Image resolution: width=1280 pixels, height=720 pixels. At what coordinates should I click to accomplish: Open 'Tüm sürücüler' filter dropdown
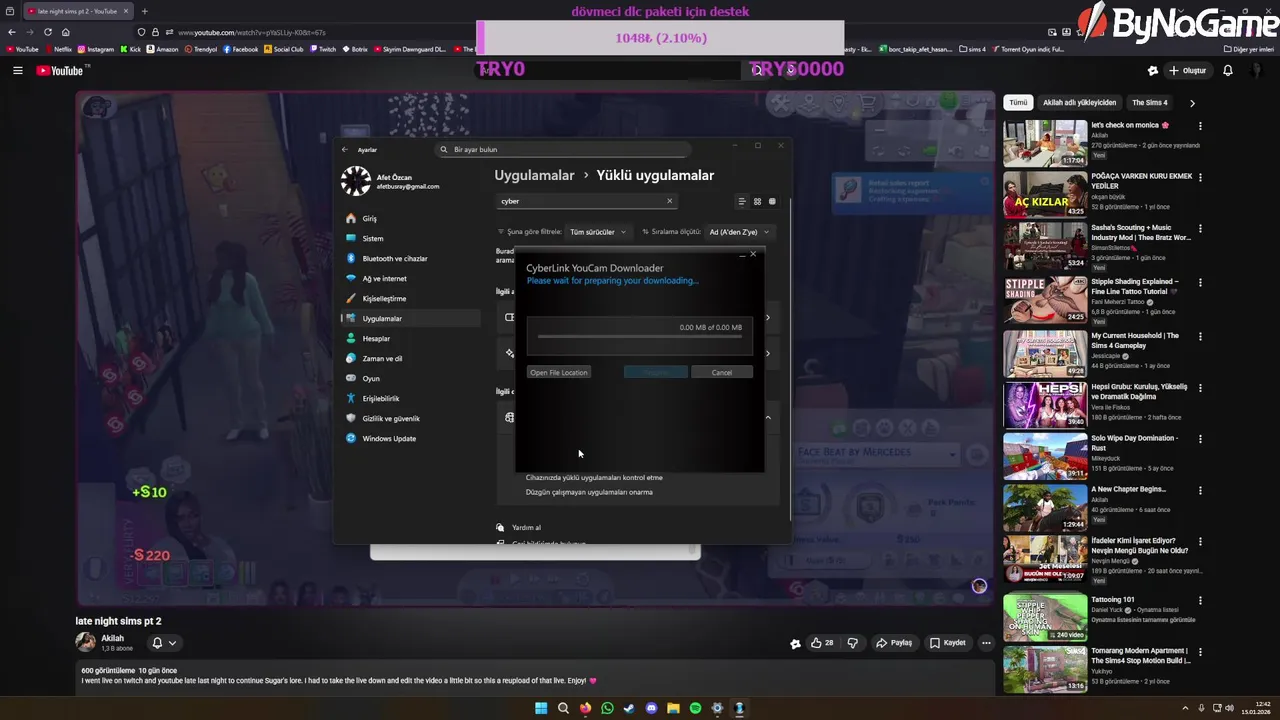pos(598,232)
